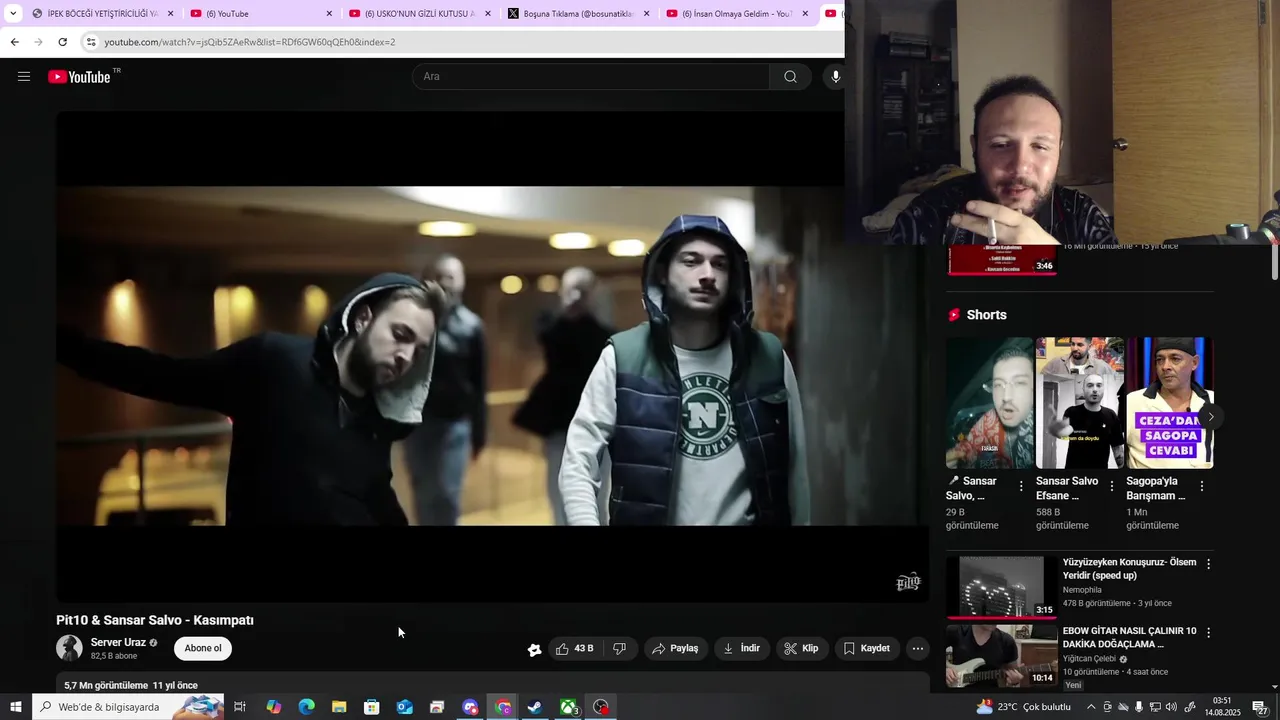1280x720 pixels.
Task: Close the 'İPEK BÖCEĞİ' tab
Action: tap(171, 14)
